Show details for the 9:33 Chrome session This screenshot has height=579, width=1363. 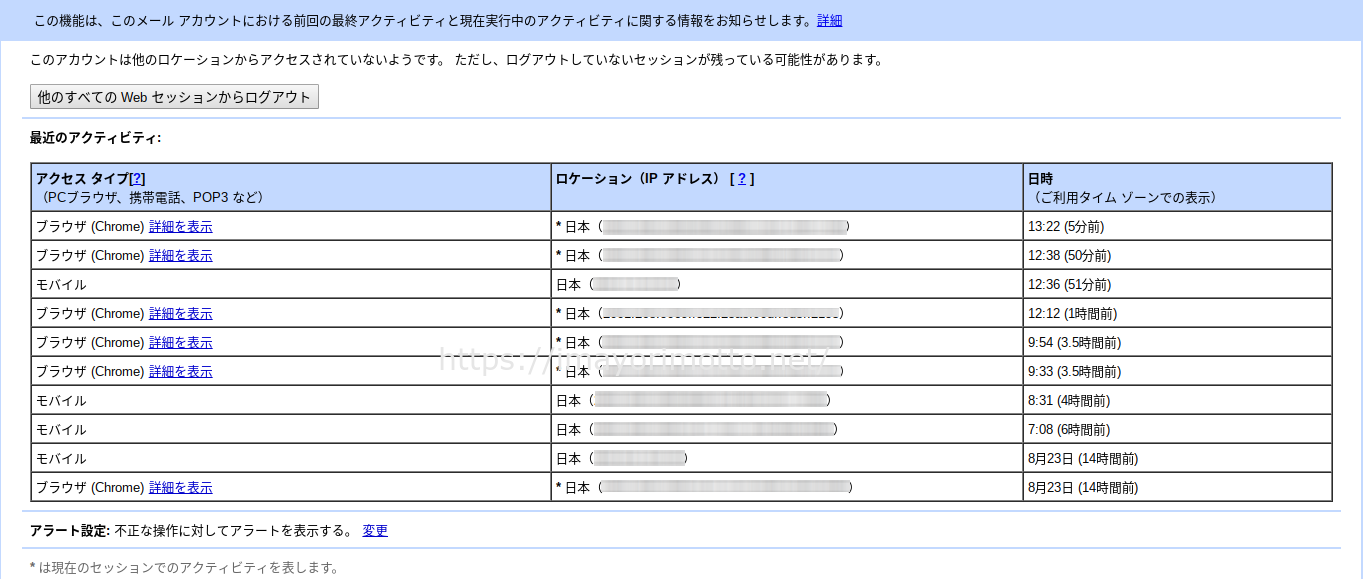click(x=181, y=372)
